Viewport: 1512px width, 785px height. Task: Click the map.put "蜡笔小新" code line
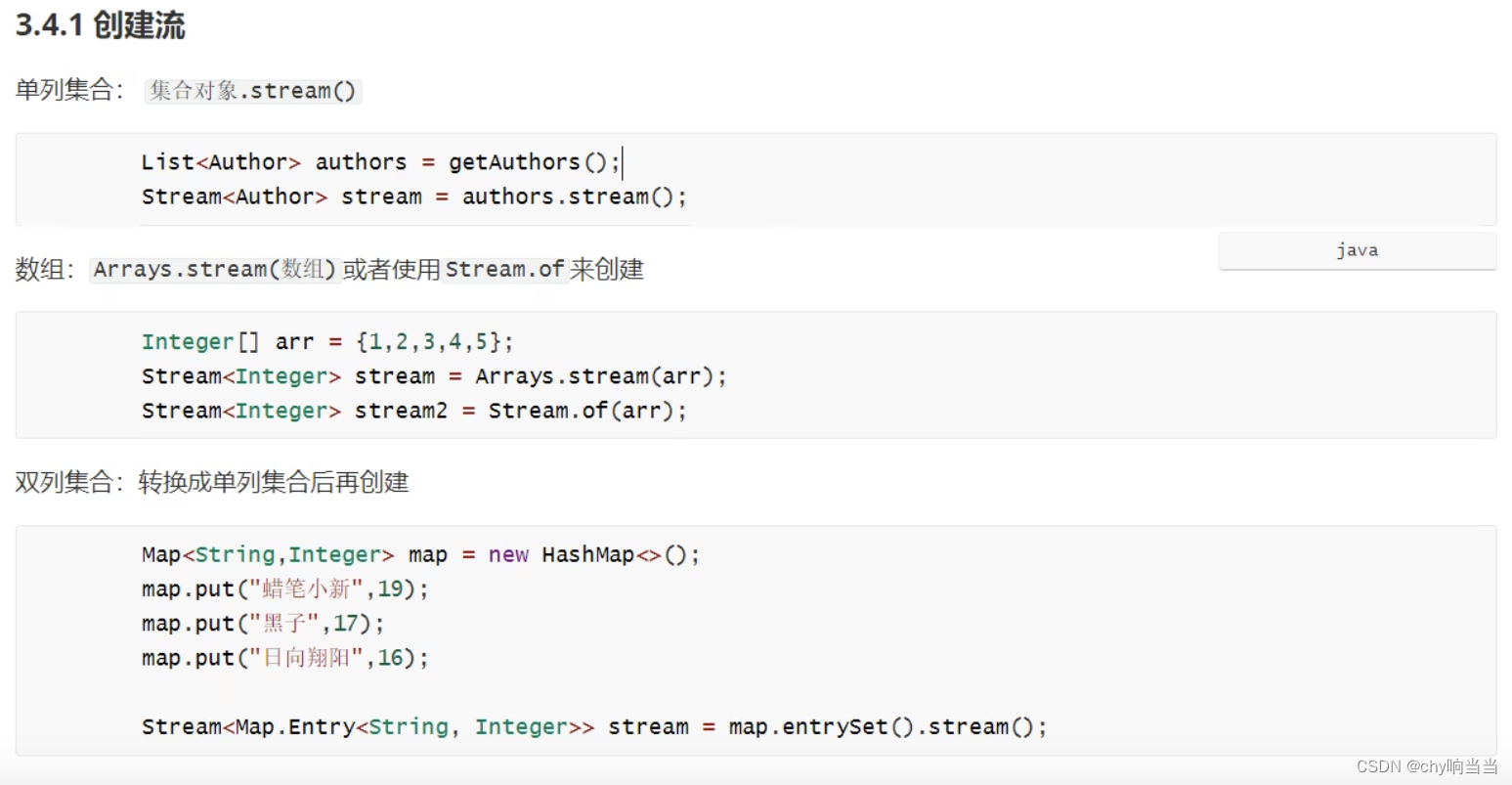pos(284,589)
